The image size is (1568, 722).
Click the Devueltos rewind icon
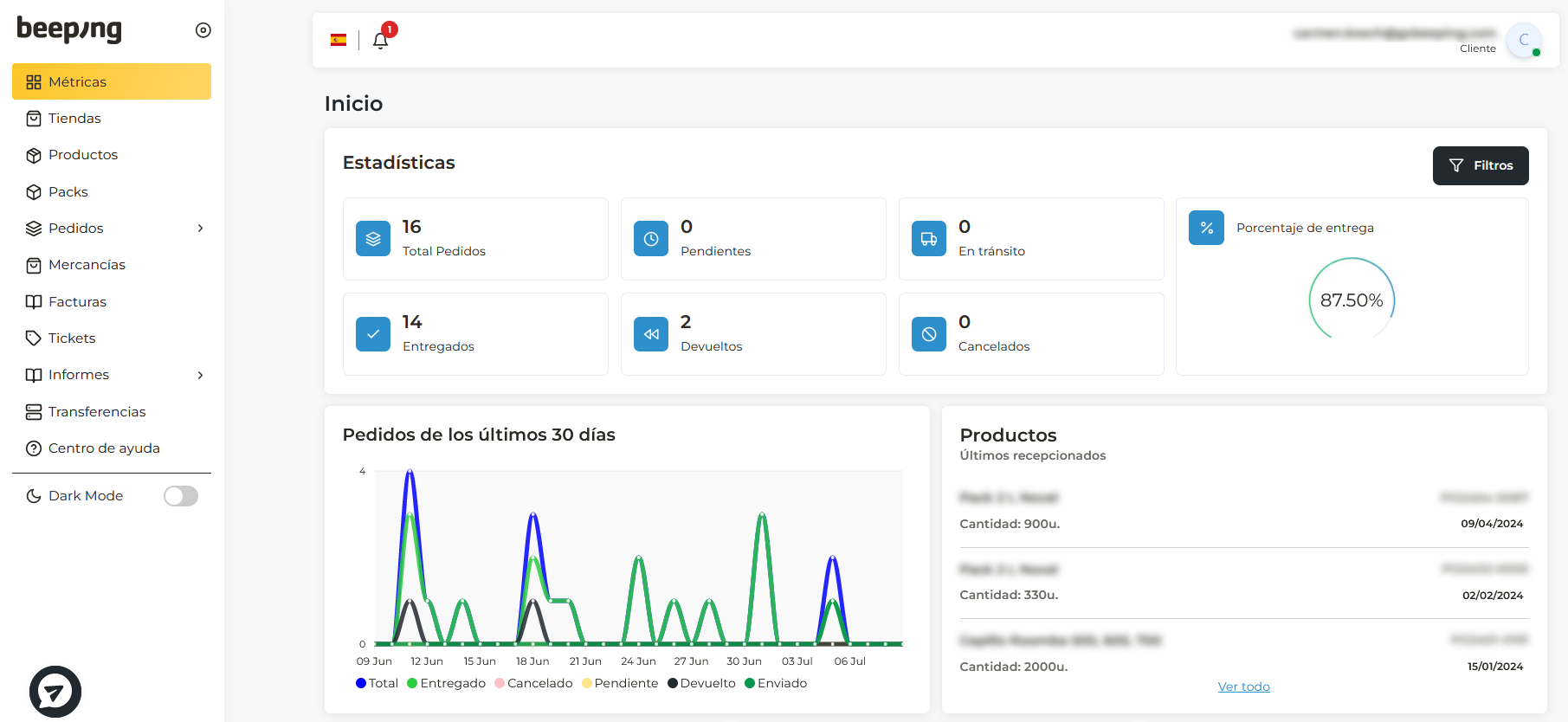[x=651, y=334]
